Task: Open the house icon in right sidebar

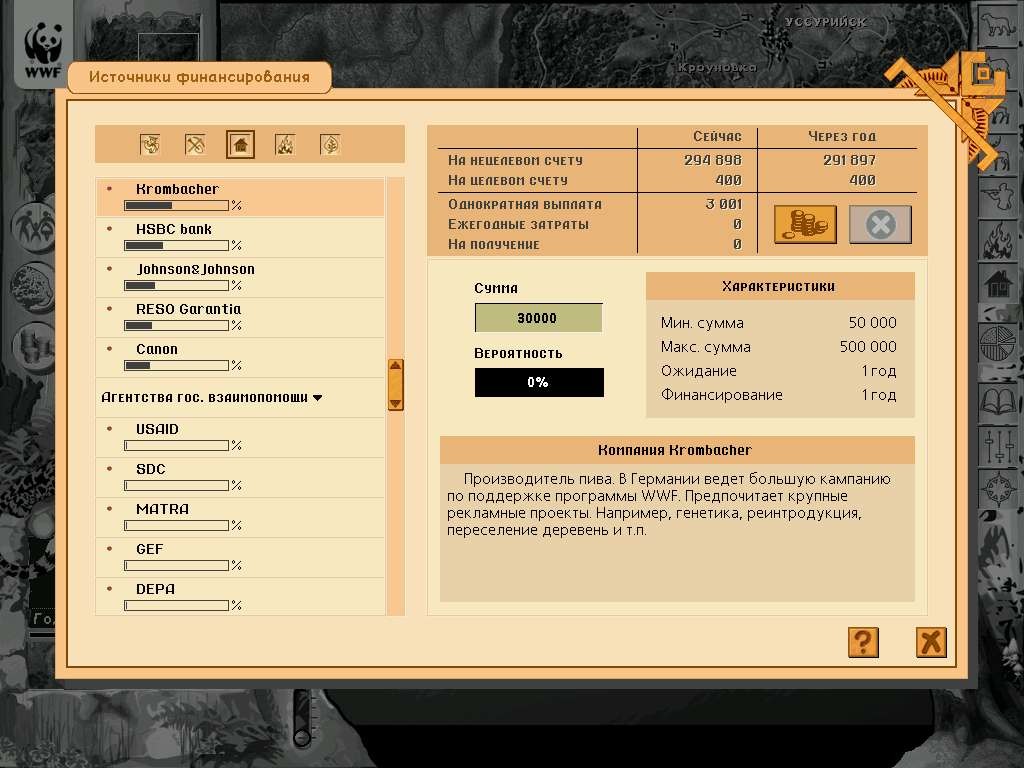Action: coord(999,285)
